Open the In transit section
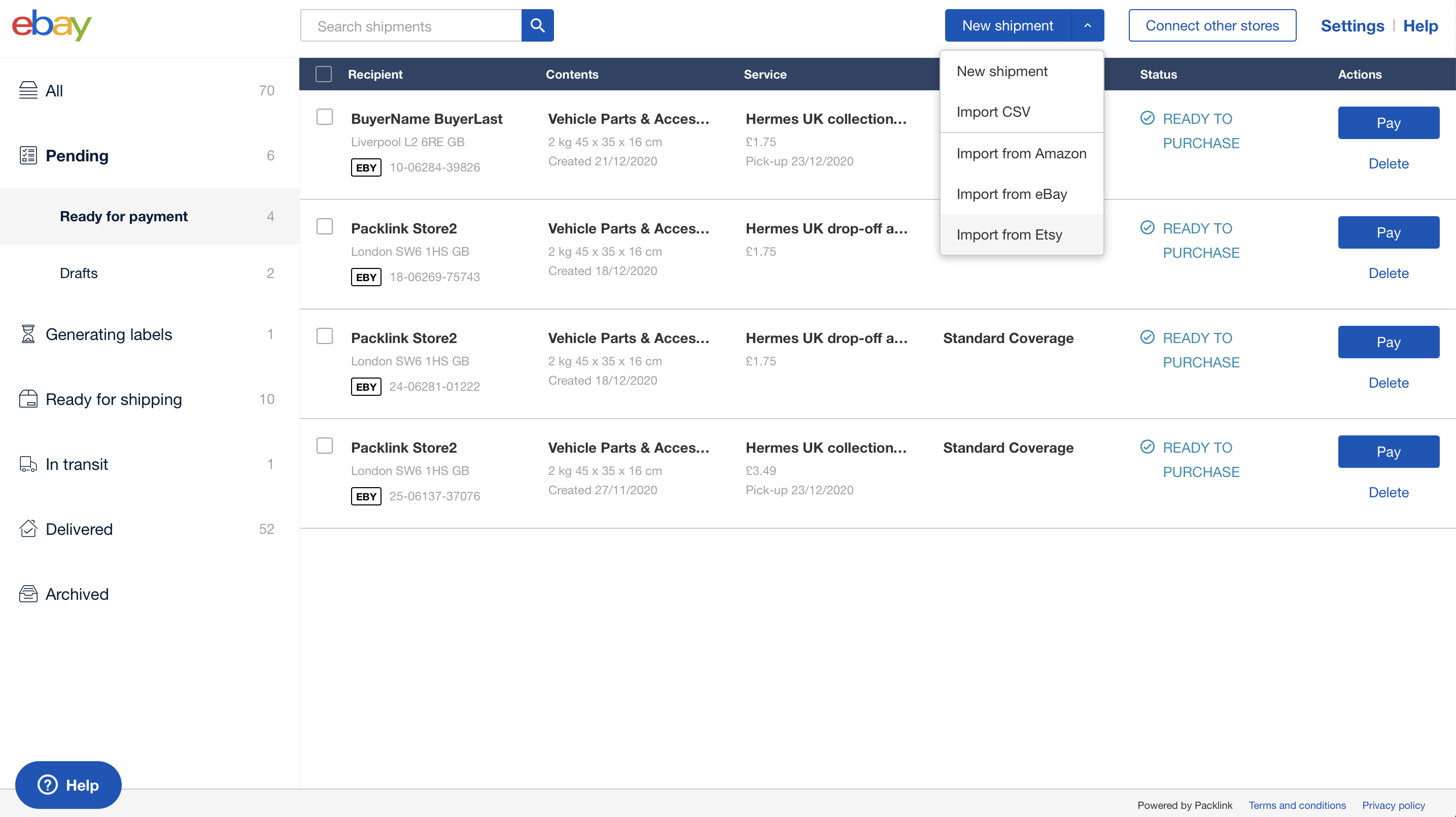 pos(149,464)
